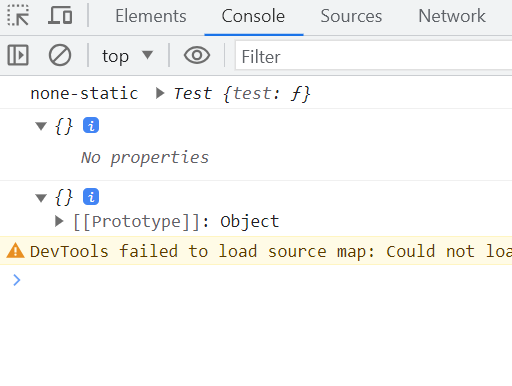Open the Network tab
The width and height of the screenshot is (512, 386).
click(x=452, y=16)
